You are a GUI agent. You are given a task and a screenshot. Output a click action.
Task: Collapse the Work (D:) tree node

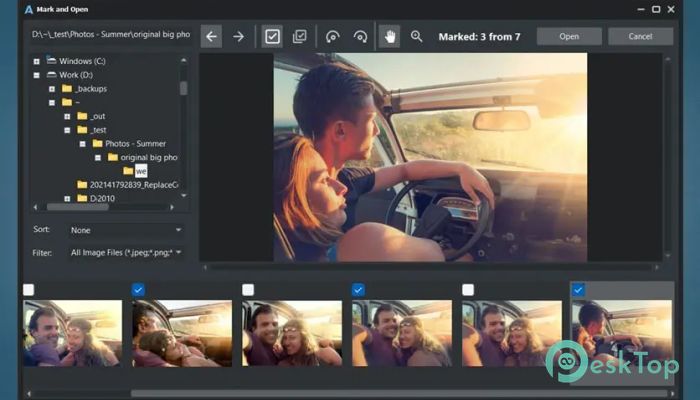pos(37,75)
